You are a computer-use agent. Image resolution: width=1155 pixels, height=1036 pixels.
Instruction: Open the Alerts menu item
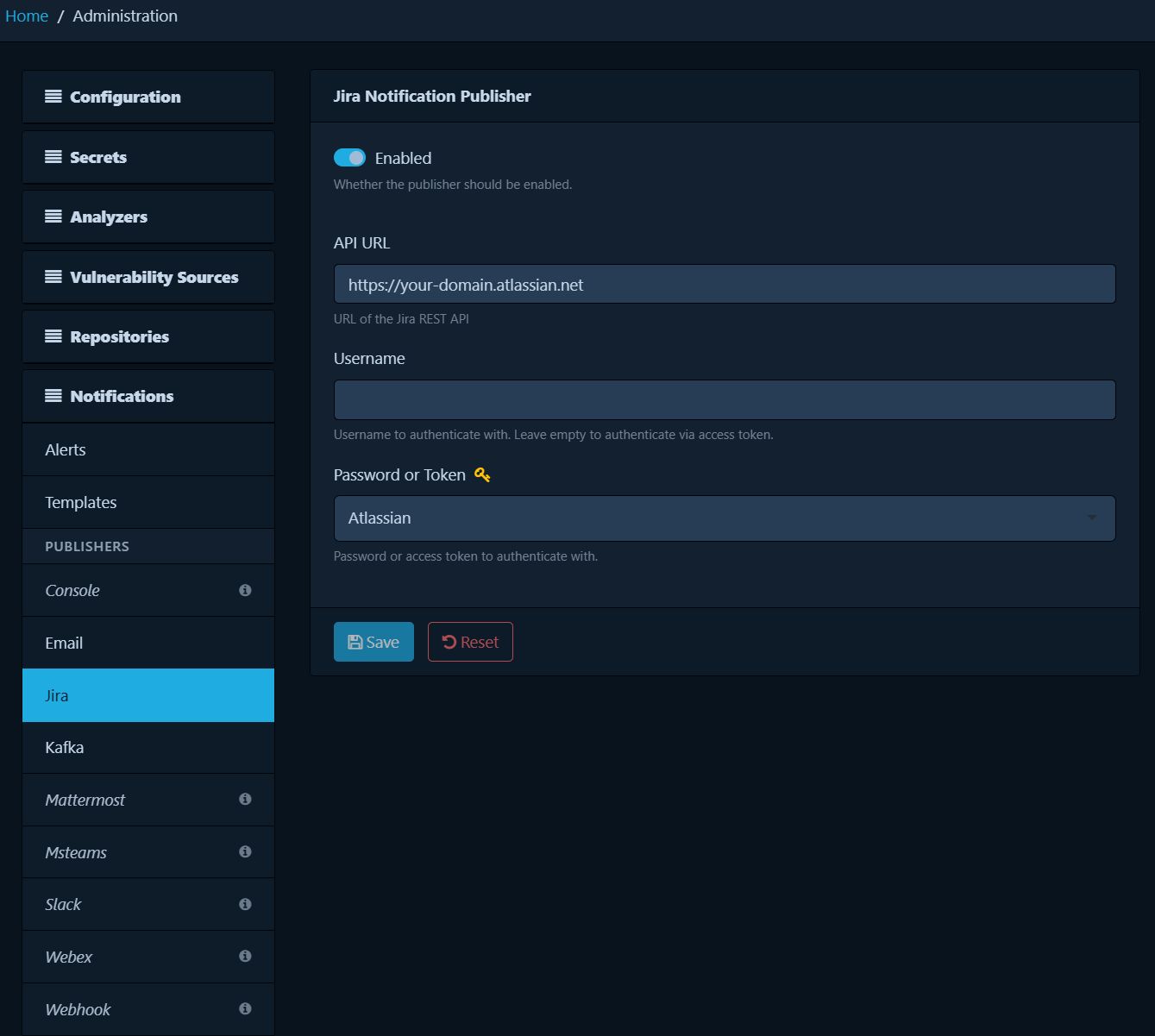coord(148,449)
